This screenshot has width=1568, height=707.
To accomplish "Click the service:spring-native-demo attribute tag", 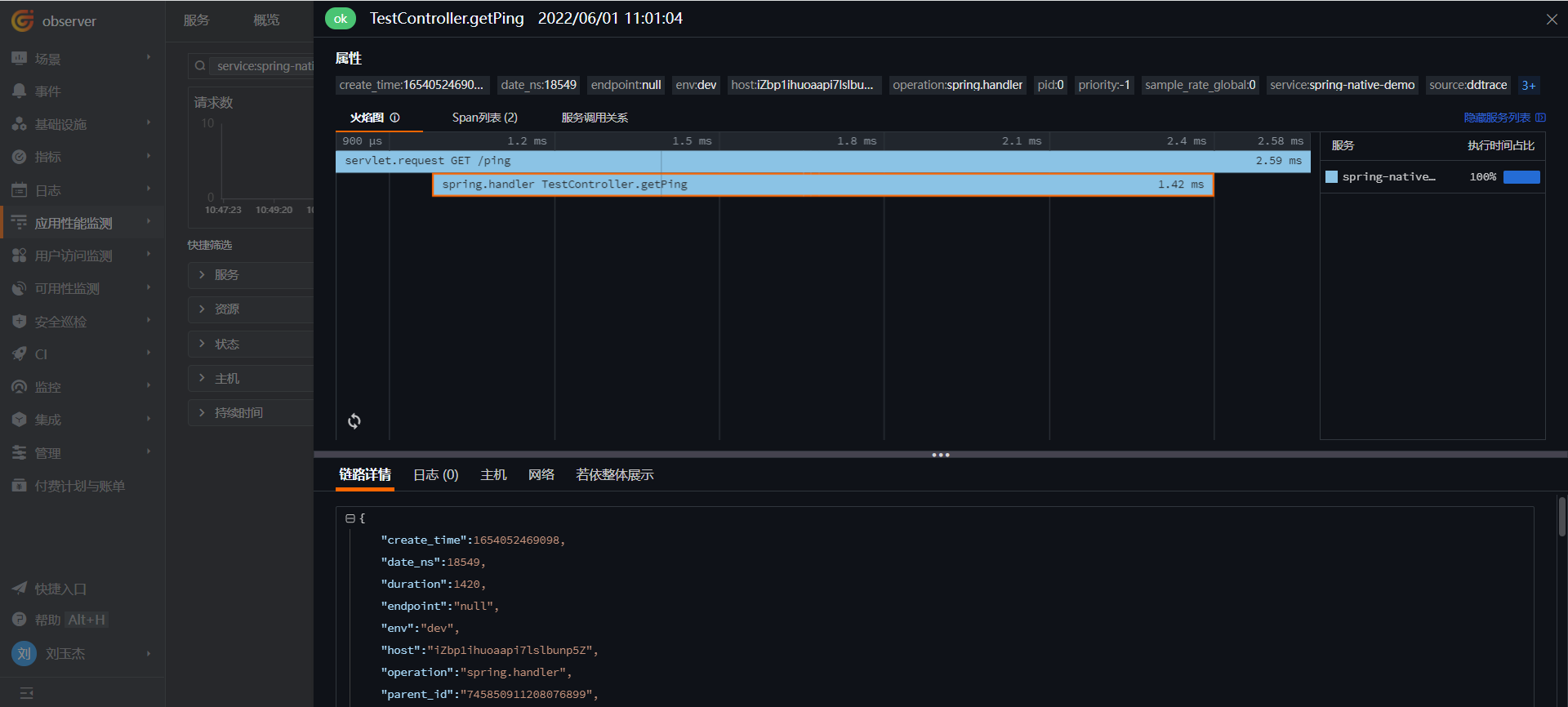I will coord(1342,85).
